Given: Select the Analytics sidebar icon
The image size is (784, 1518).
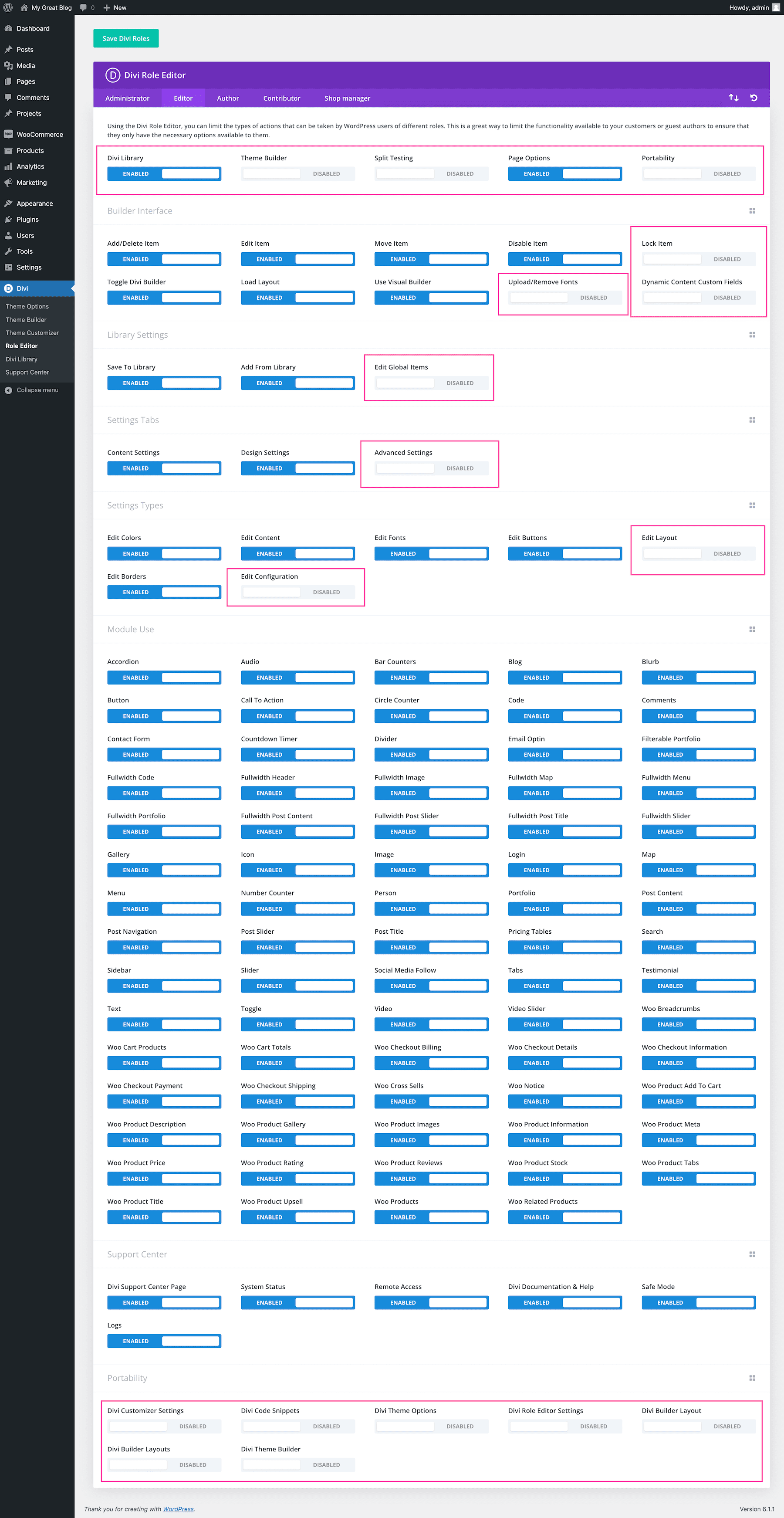Looking at the screenshot, I should point(8,166).
